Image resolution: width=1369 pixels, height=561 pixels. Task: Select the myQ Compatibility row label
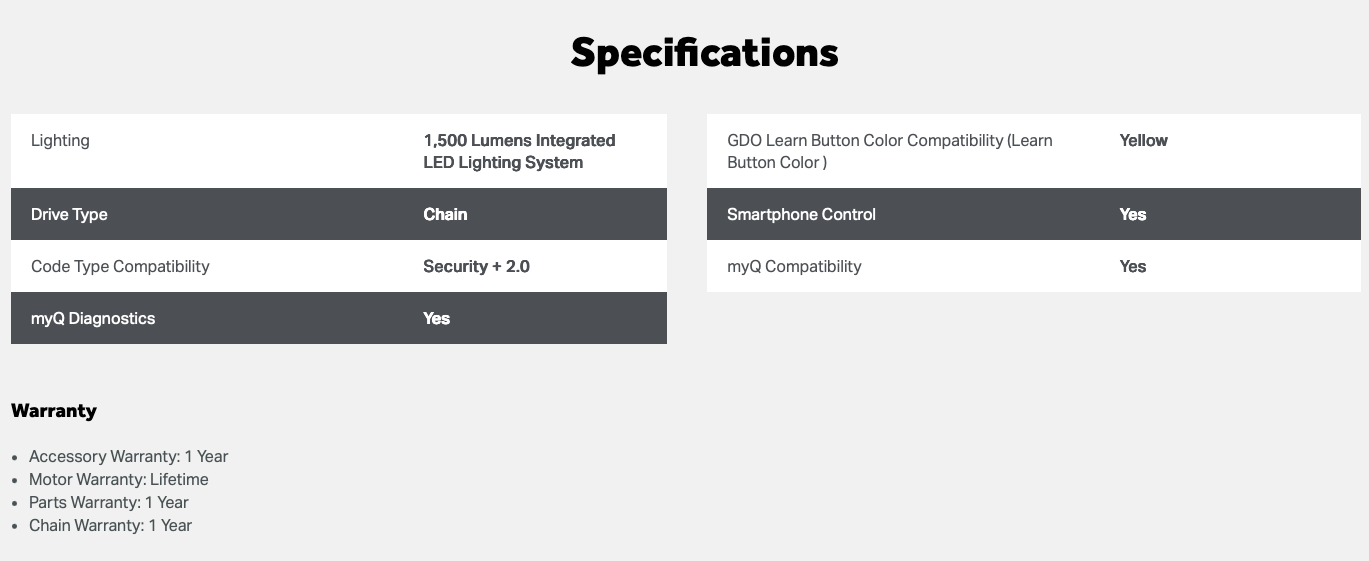pos(794,266)
